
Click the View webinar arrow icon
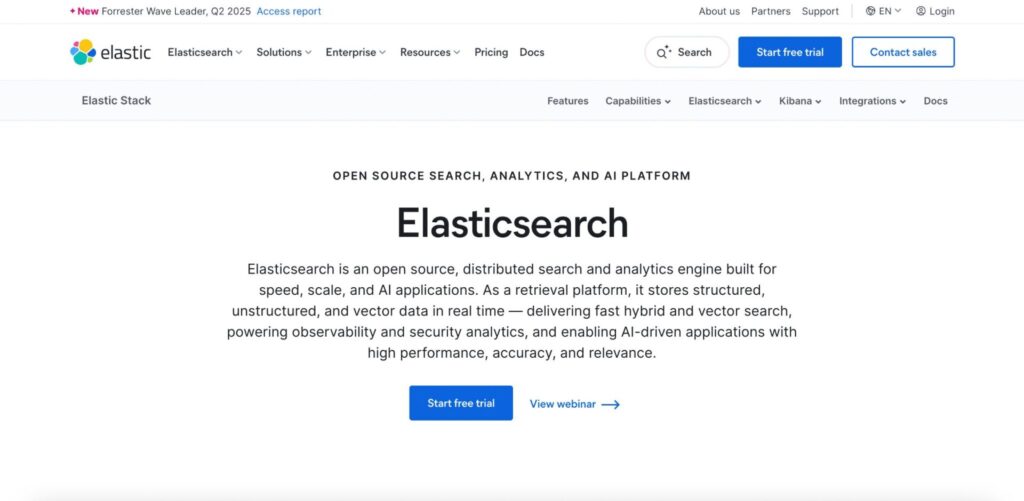tap(611, 404)
